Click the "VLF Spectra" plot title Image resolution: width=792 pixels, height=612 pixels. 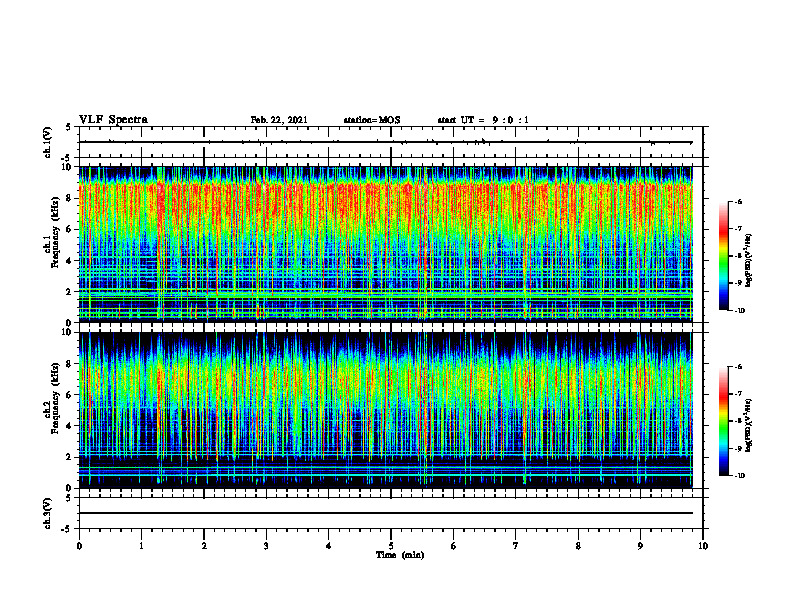coord(113,120)
